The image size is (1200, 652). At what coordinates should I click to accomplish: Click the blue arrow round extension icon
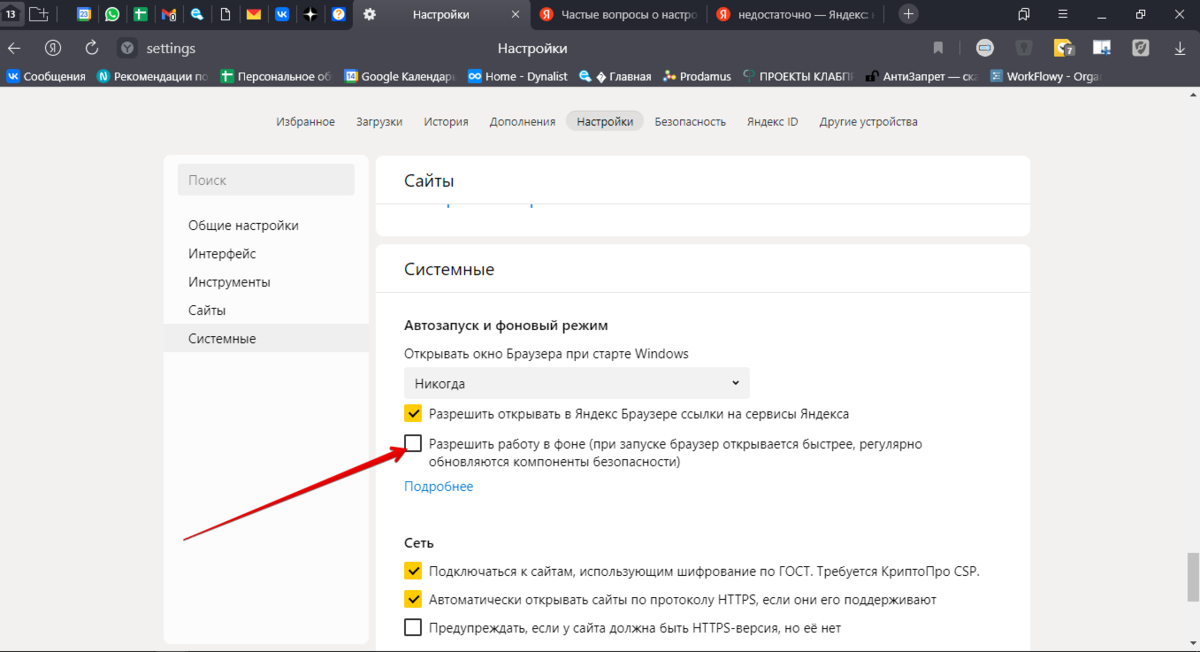pos(985,48)
